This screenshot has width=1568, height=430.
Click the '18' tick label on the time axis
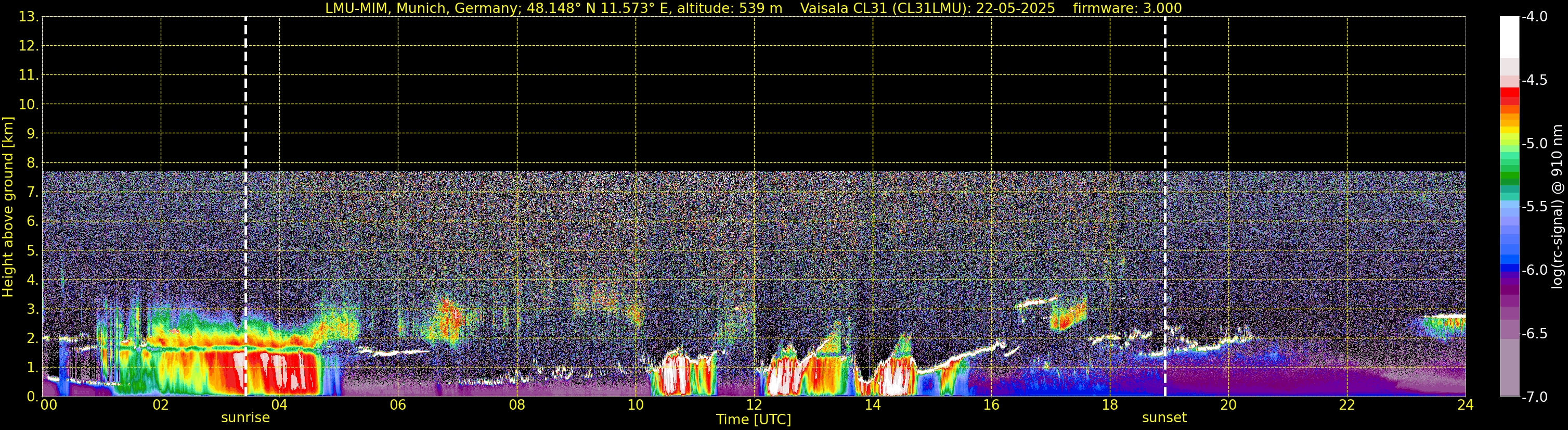tap(1110, 405)
